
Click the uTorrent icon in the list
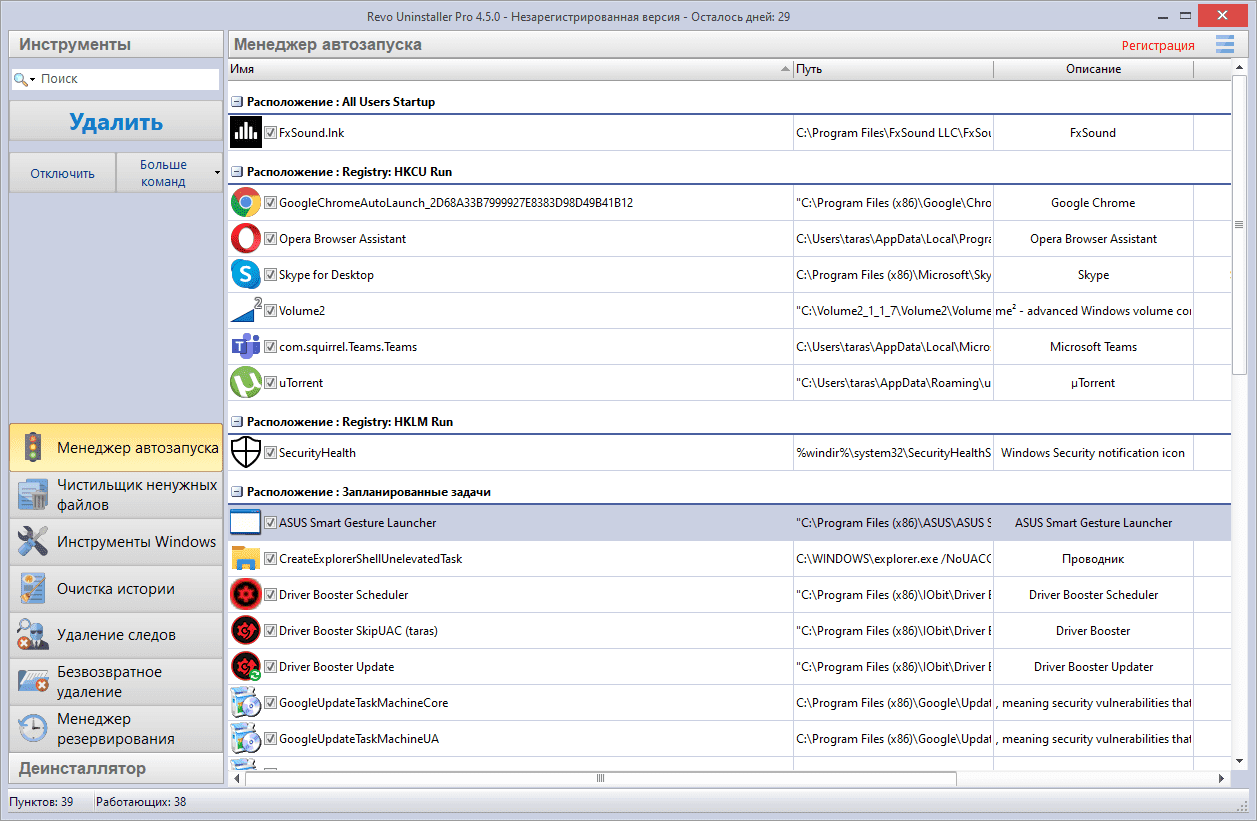tap(245, 383)
